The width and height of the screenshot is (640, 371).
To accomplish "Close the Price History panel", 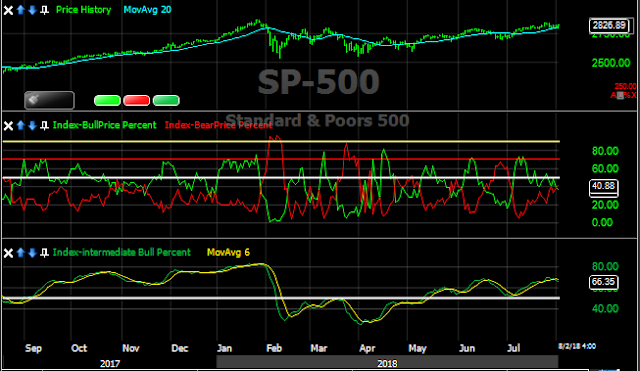I will point(8,10).
